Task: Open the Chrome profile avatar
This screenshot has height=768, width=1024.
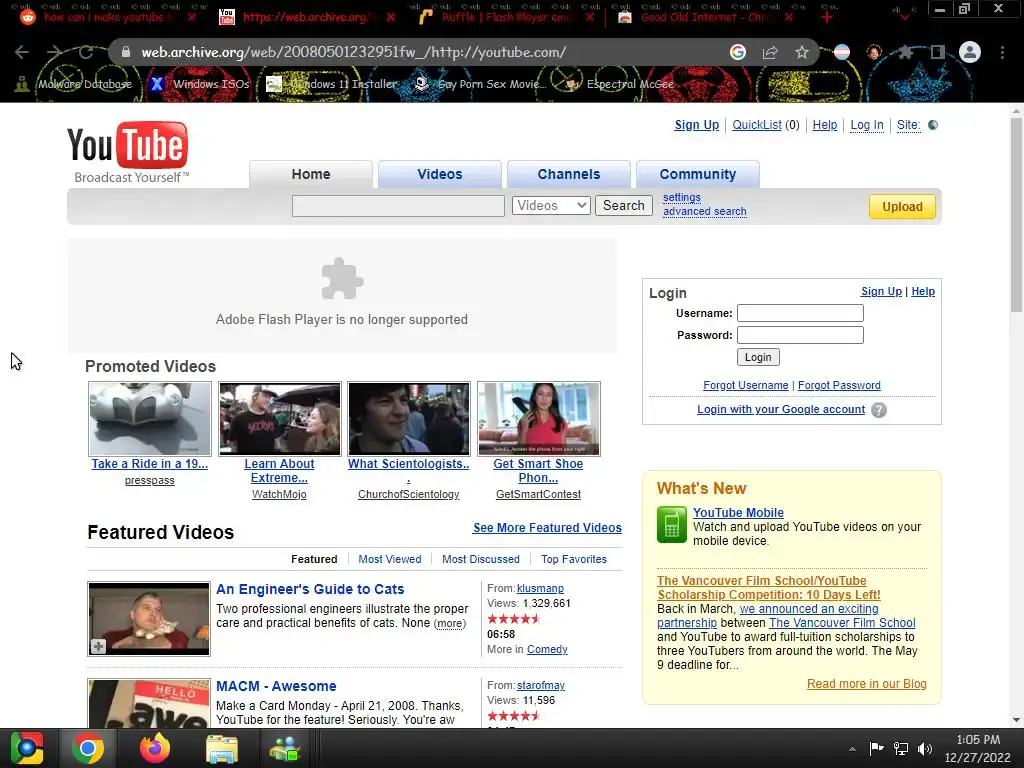Action: [970, 52]
